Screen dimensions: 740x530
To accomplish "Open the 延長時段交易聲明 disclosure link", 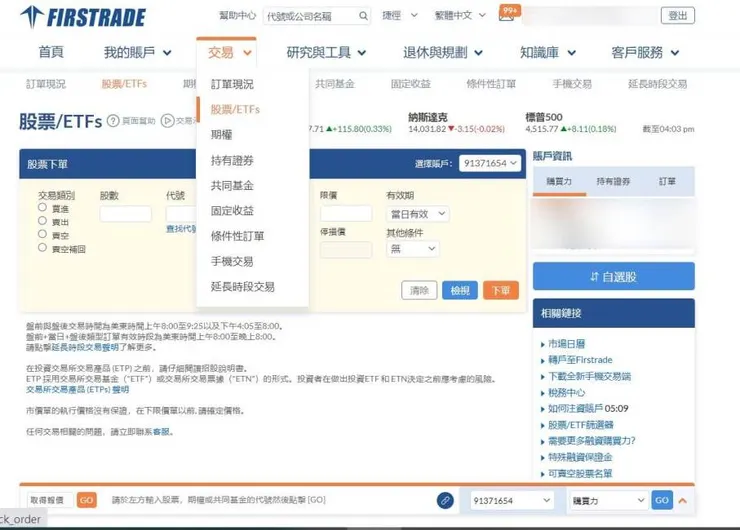I will 85,347.
